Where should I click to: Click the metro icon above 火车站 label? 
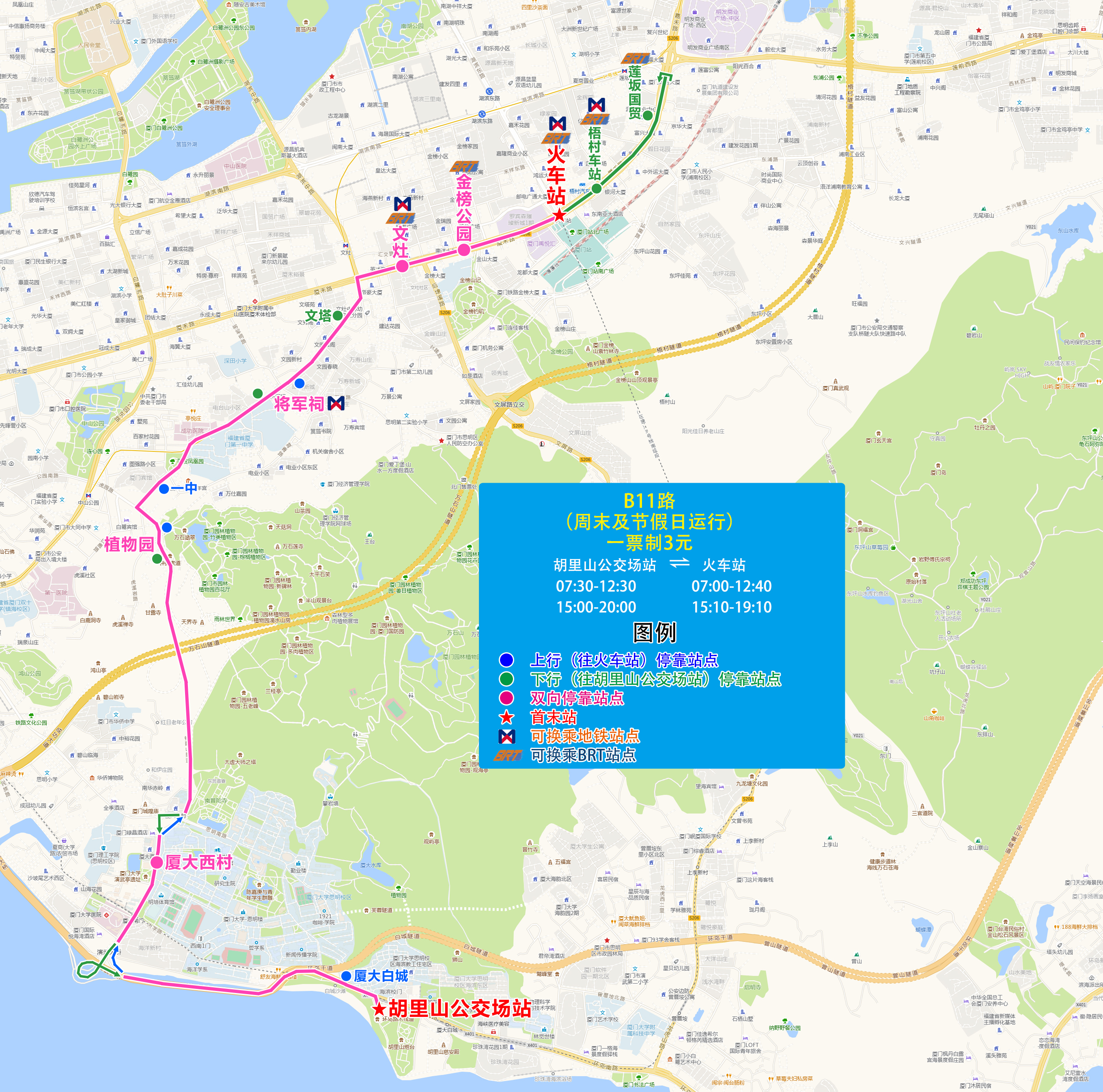[557, 124]
